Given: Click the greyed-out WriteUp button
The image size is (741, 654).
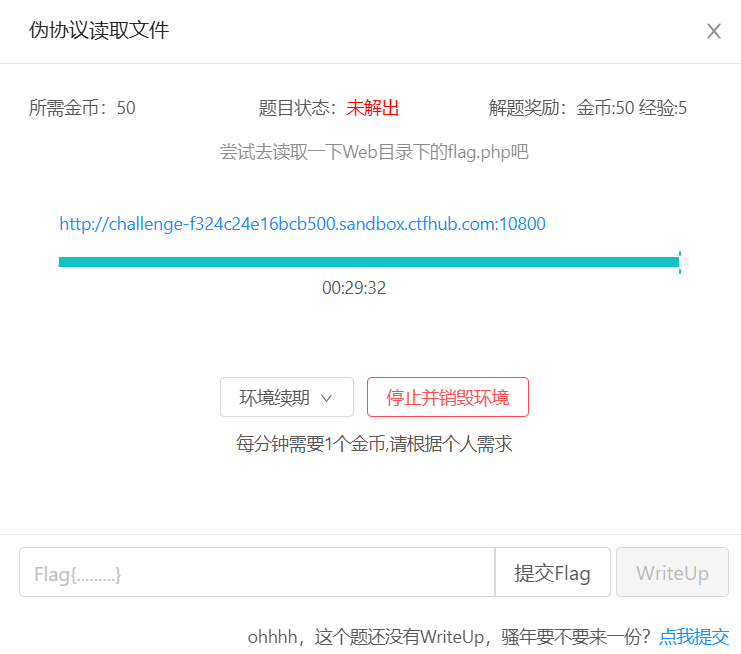Looking at the screenshot, I should click(672, 573).
